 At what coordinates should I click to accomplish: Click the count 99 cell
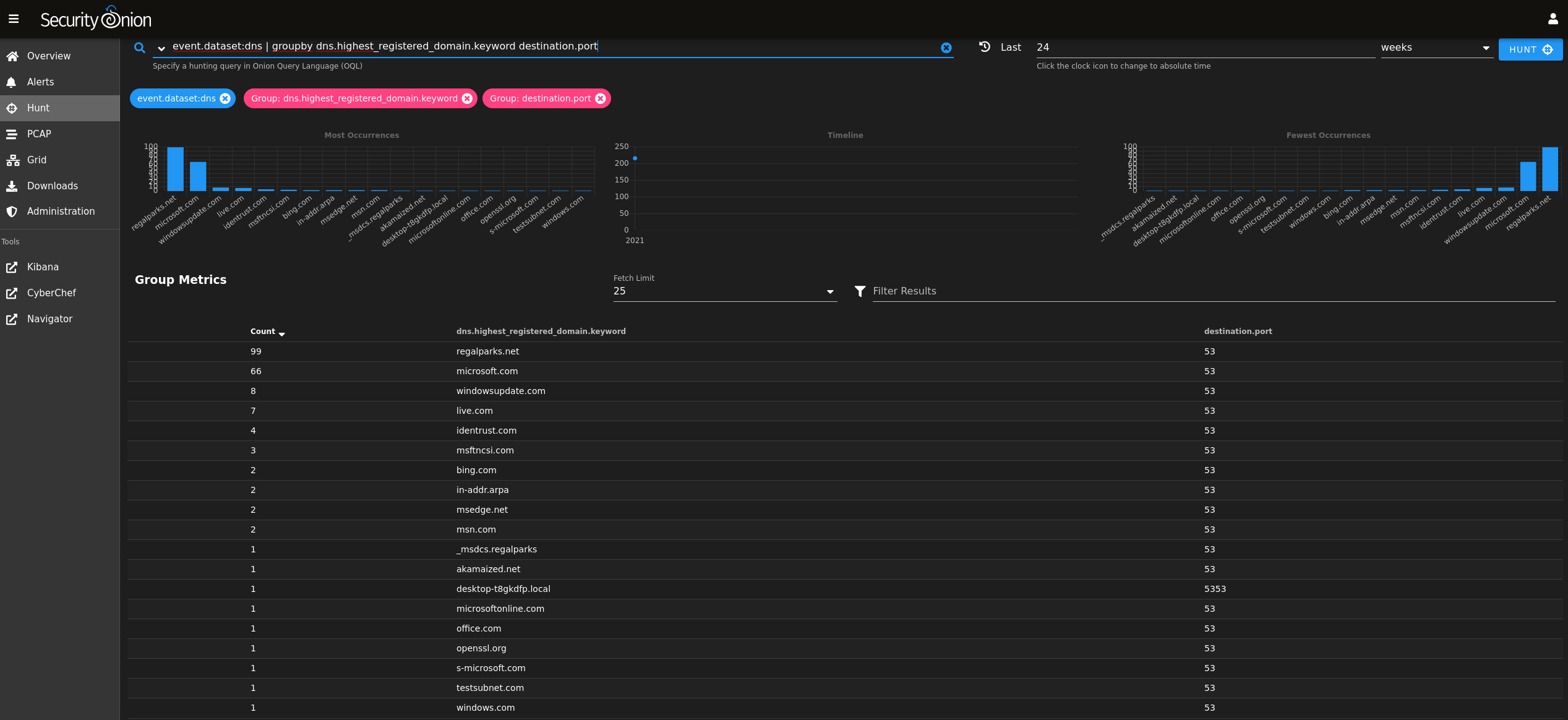[x=255, y=351]
